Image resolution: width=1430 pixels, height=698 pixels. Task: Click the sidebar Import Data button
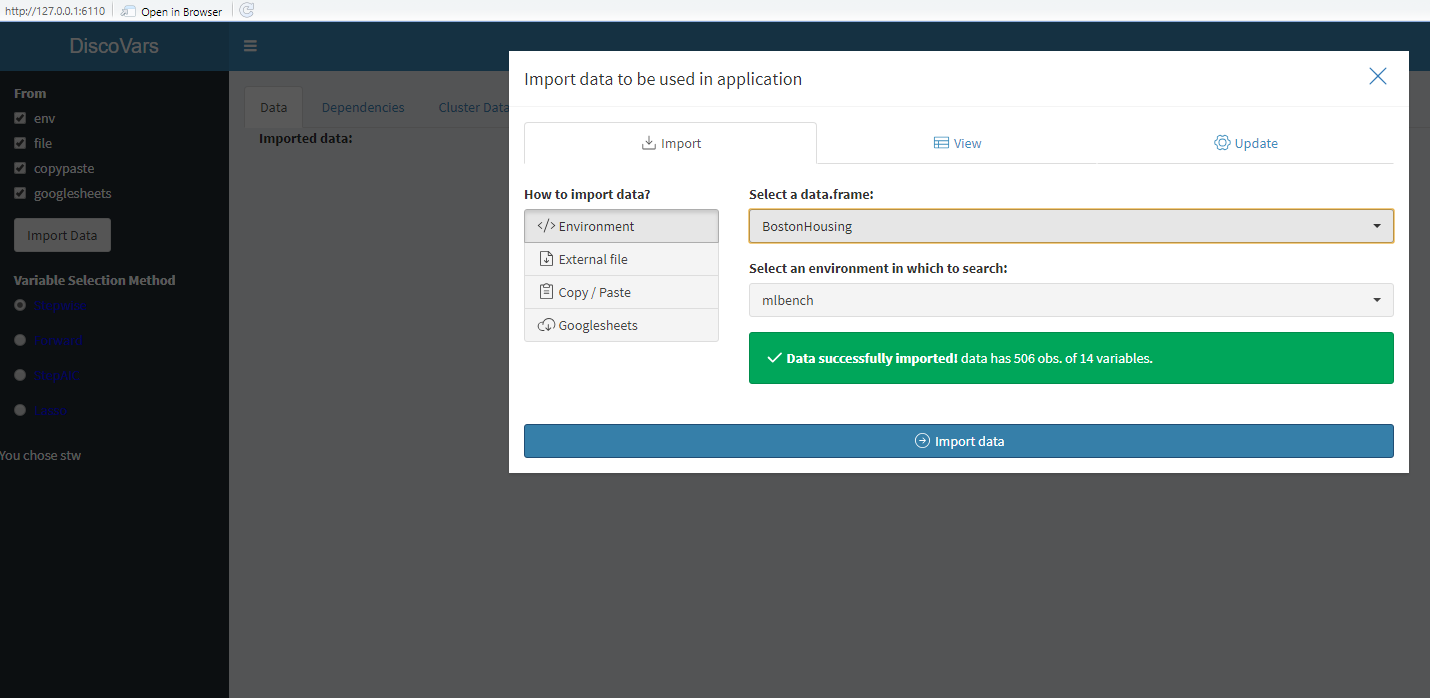[62, 235]
